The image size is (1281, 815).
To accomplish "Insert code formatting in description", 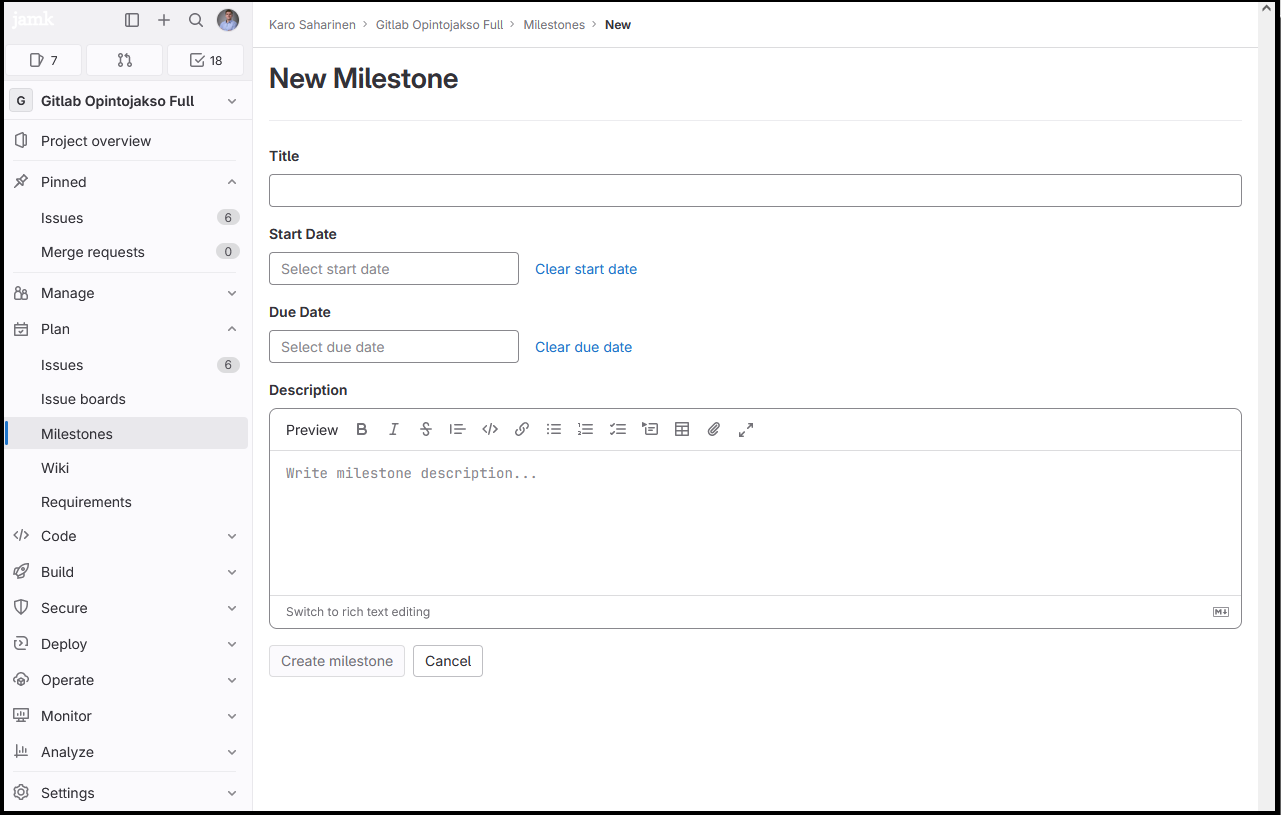I will click(x=490, y=430).
